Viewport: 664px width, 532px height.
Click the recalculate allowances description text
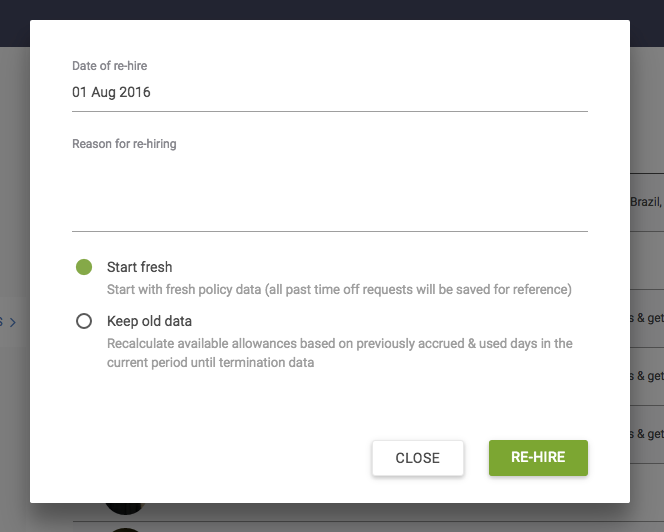point(339,353)
